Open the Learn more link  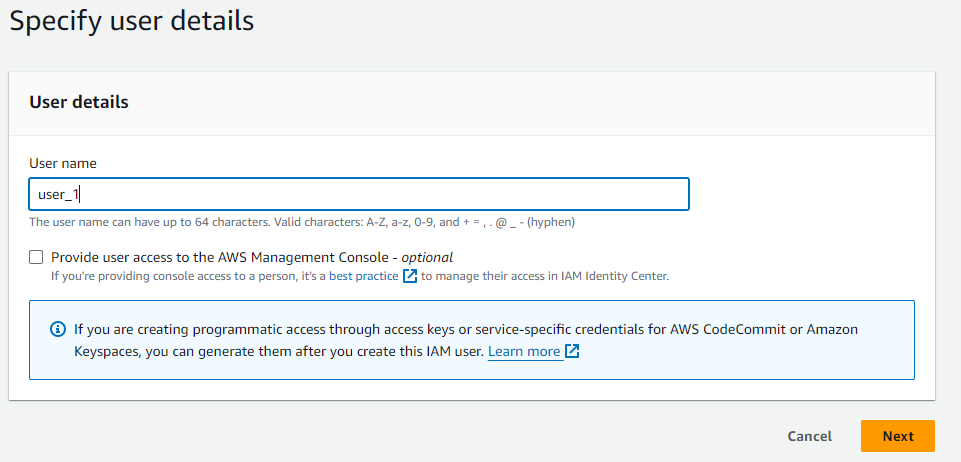[x=524, y=352]
